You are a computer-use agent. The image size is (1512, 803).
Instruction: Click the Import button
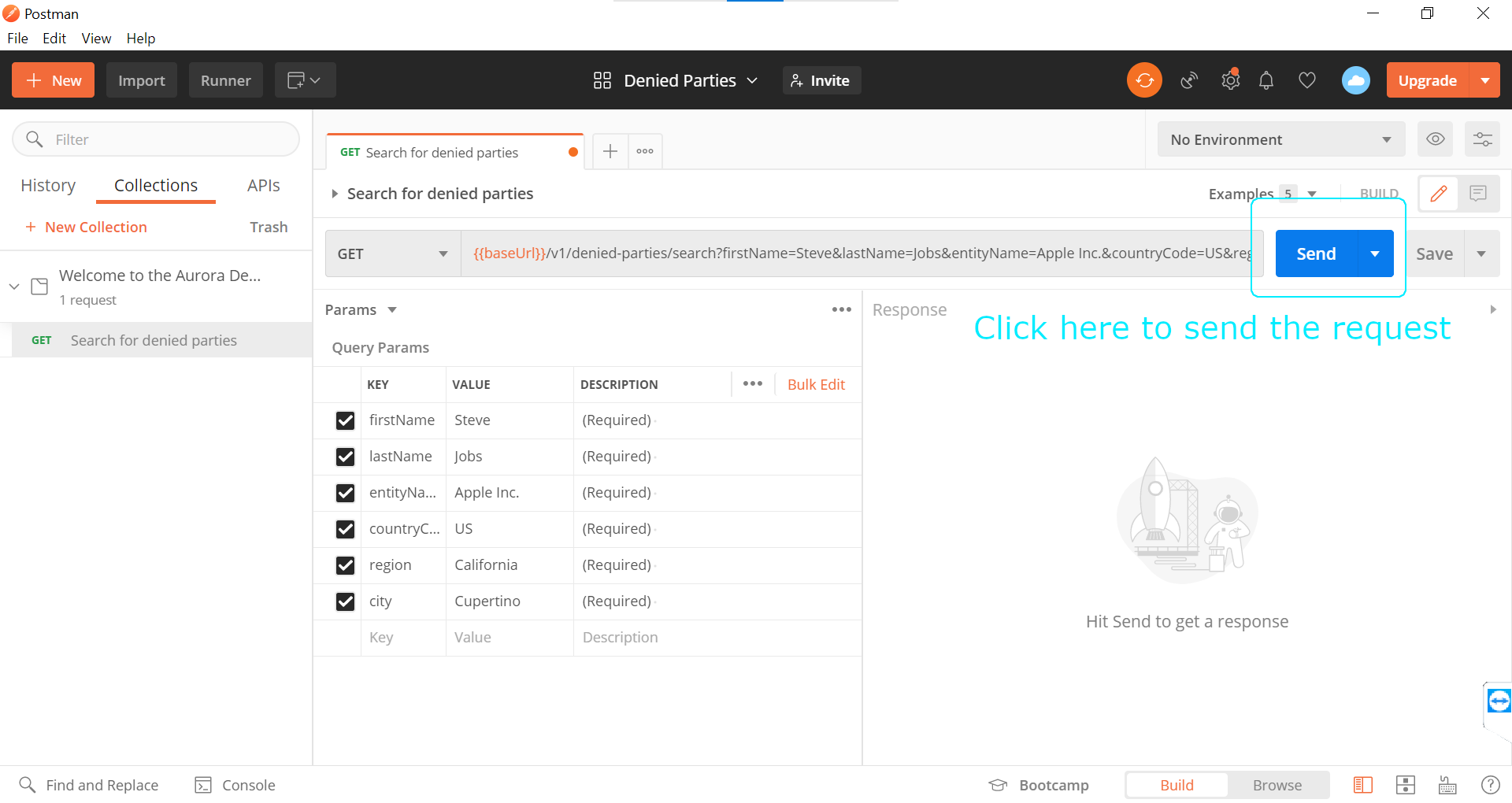click(142, 80)
